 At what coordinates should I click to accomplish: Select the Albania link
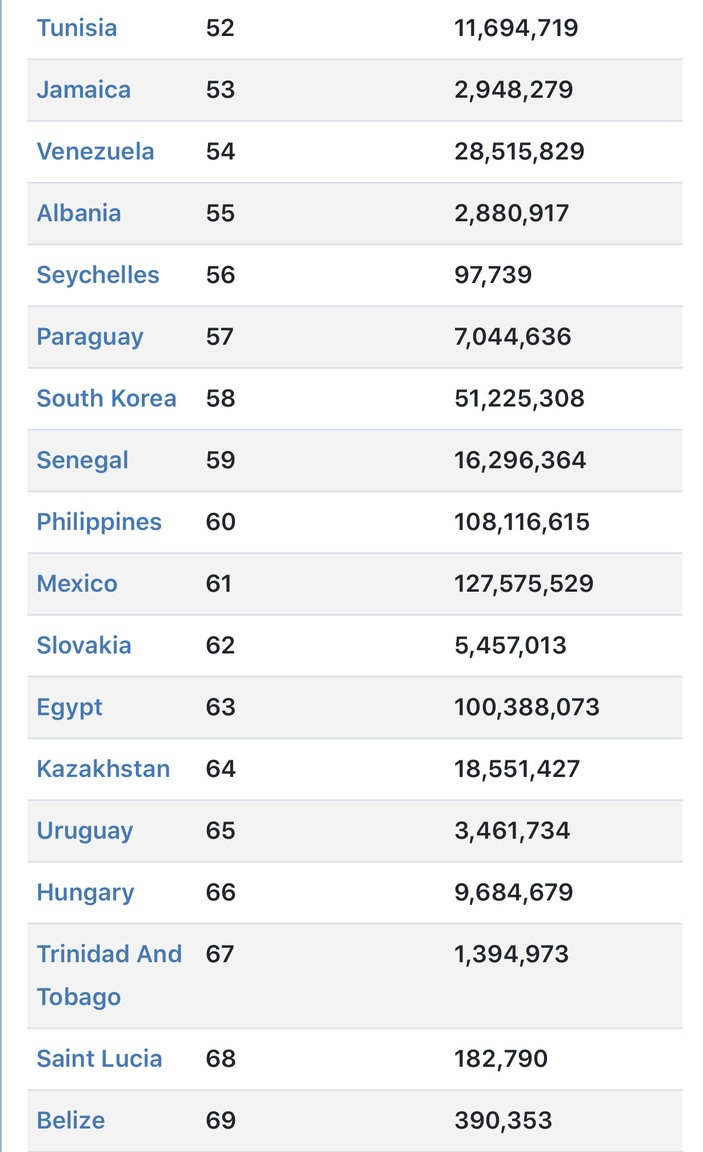coord(79,213)
